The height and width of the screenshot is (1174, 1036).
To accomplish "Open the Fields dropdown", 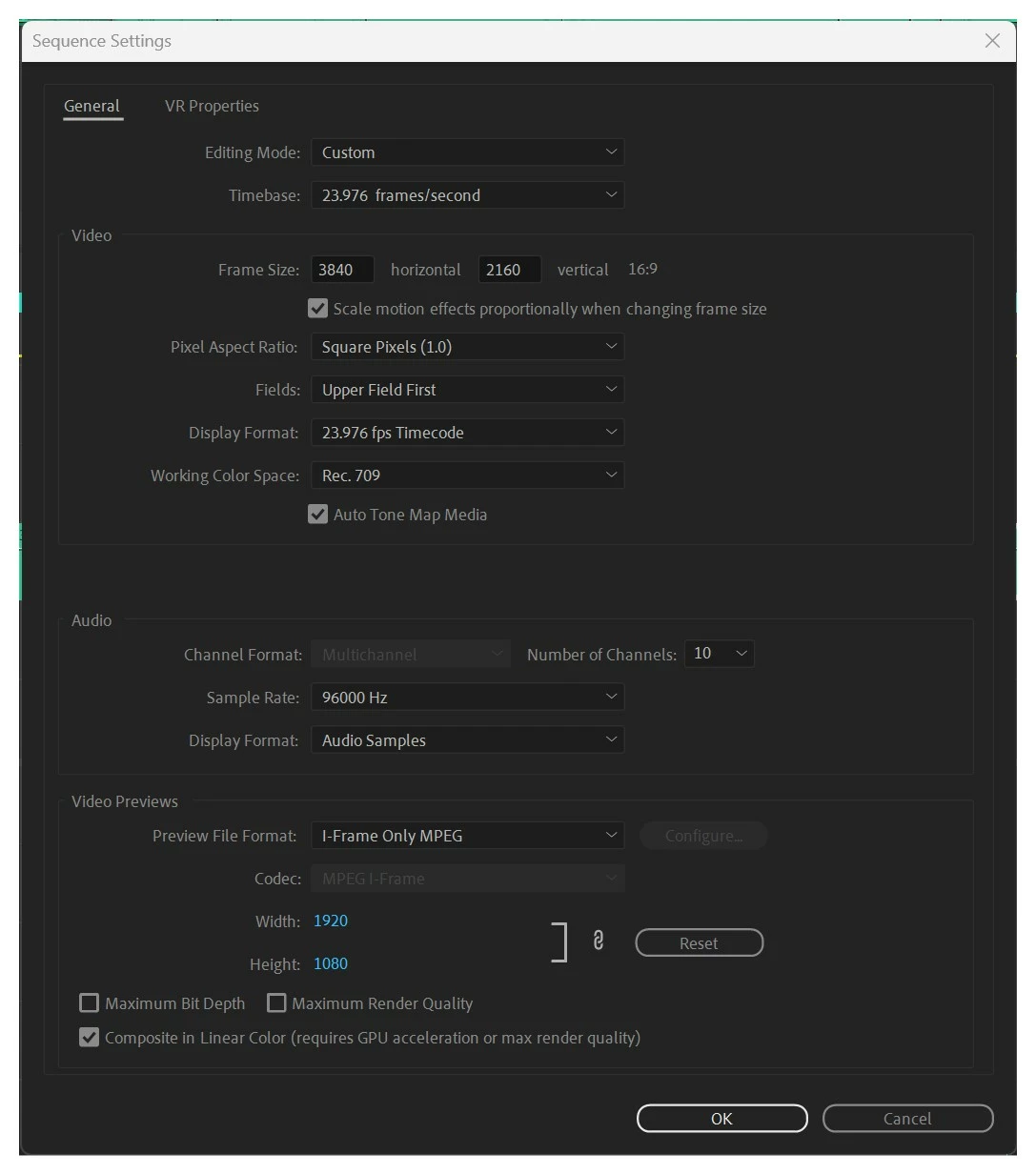I will (468, 390).
